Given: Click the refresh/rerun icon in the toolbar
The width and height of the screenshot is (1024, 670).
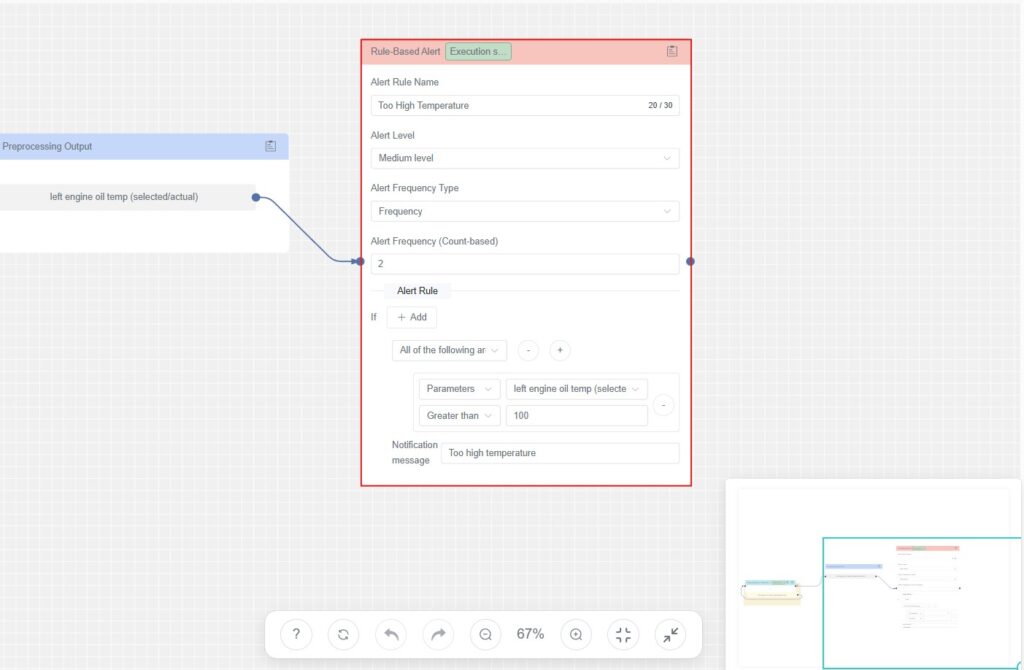Looking at the screenshot, I should (x=343, y=634).
